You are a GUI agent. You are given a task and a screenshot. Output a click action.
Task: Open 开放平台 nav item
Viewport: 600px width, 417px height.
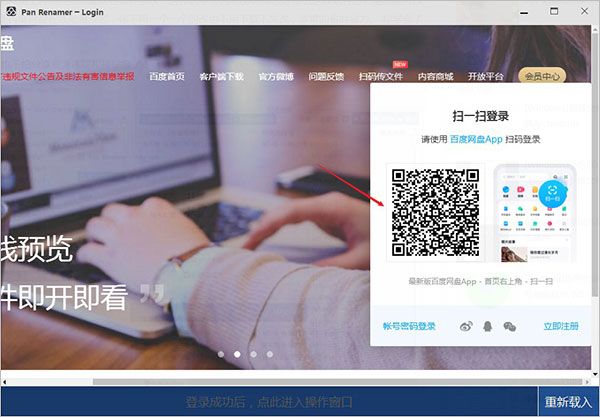pyautogui.click(x=486, y=77)
